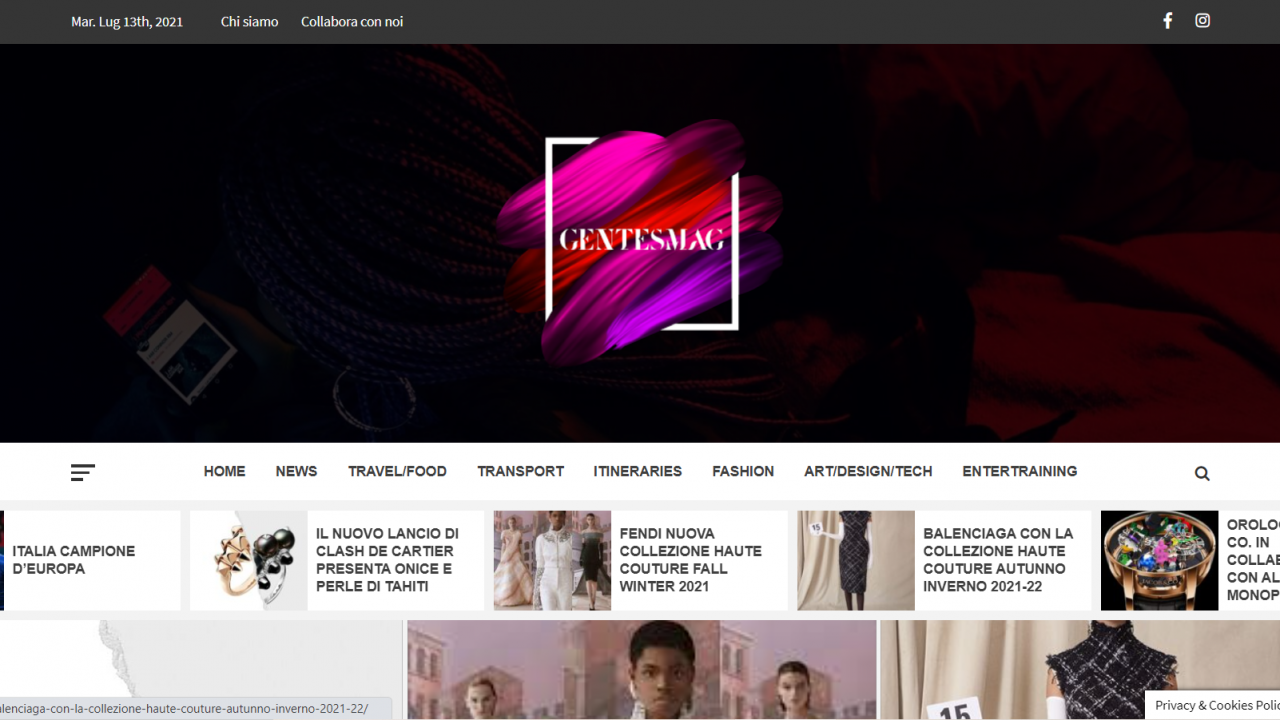Open the sidebar via the hamburger icon

coord(83,472)
